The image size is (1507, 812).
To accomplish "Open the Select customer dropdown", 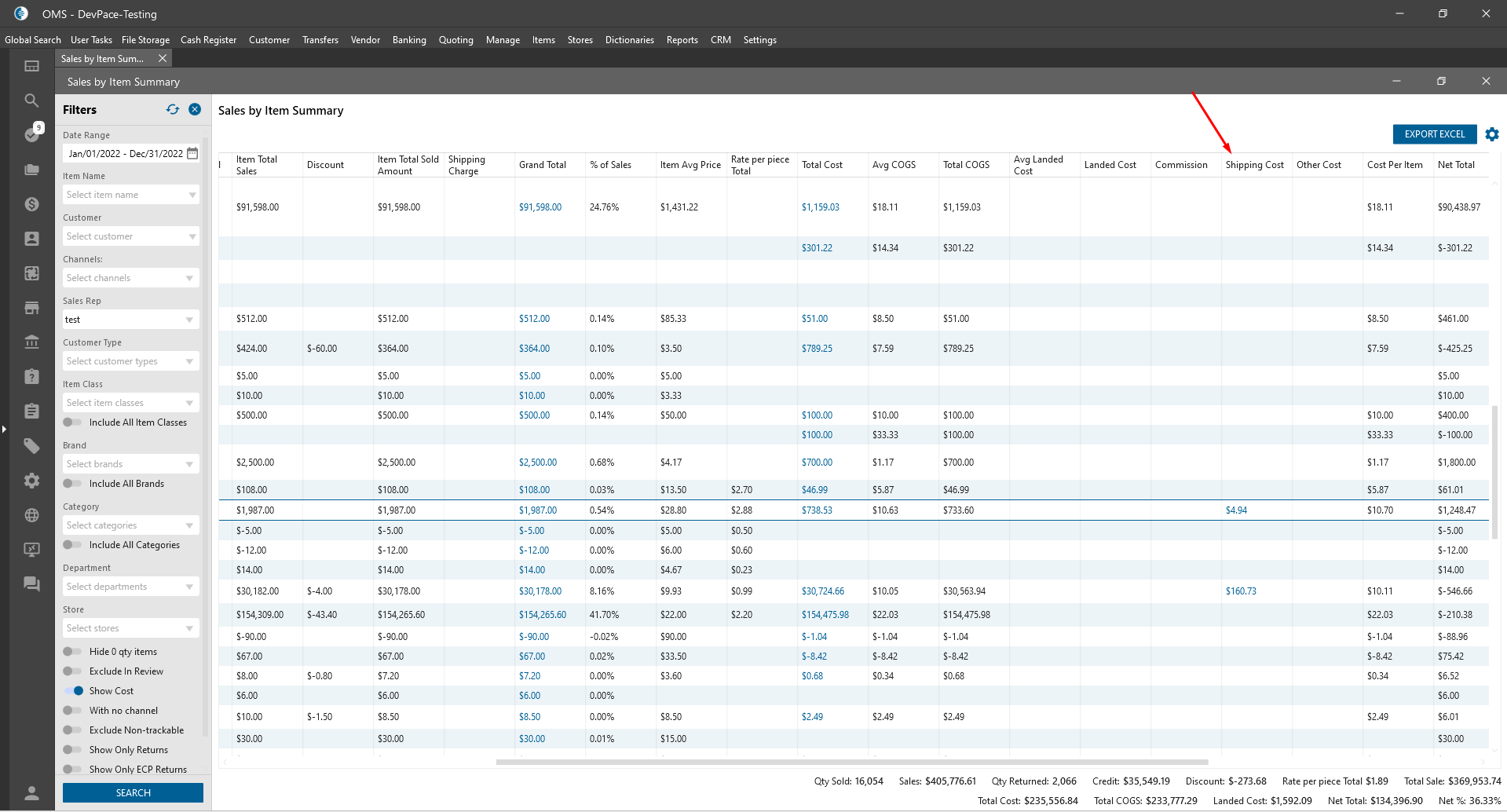I will [130, 236].
